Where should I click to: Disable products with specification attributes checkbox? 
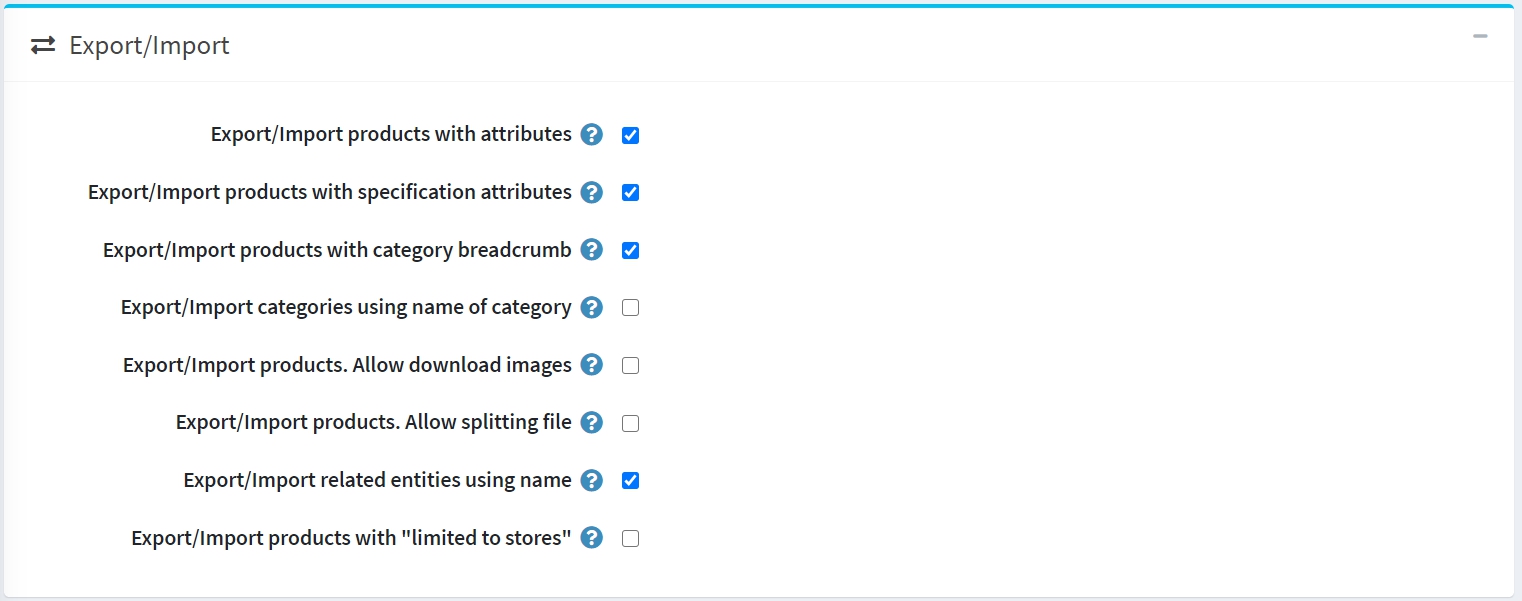tap(630, 193)
